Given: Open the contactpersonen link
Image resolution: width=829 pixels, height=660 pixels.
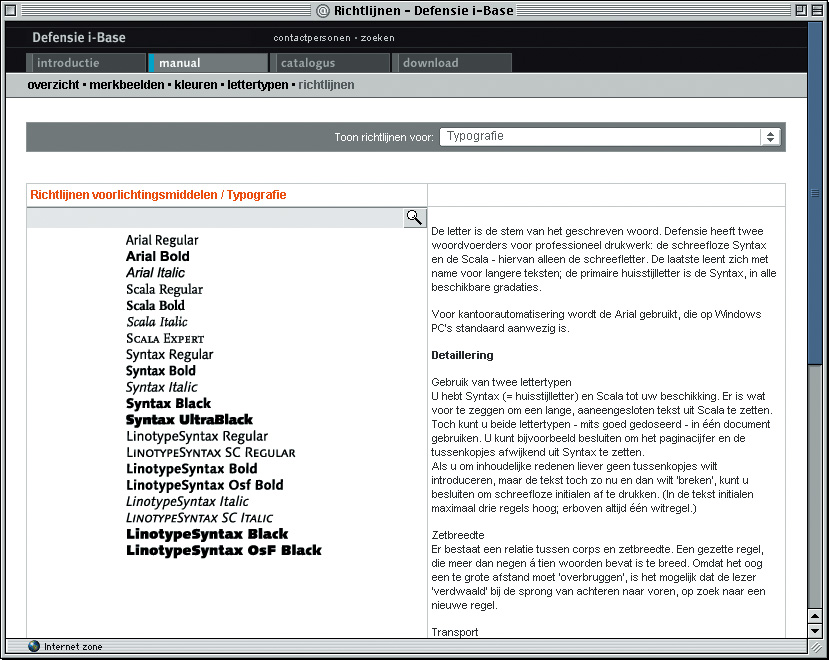Looking at the screenshot, I should pos(312,38).
